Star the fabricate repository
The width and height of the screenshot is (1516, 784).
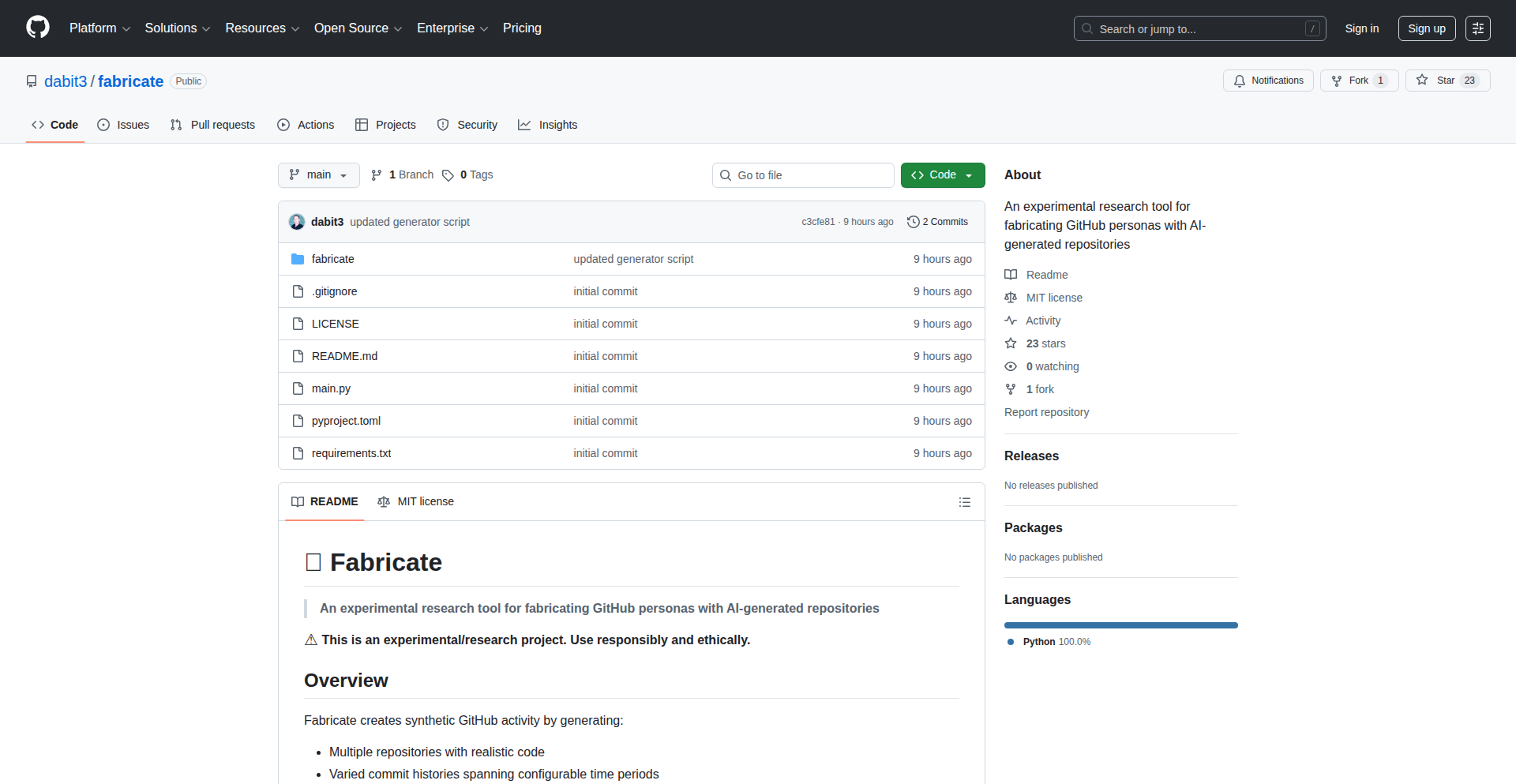[1447, 80]
